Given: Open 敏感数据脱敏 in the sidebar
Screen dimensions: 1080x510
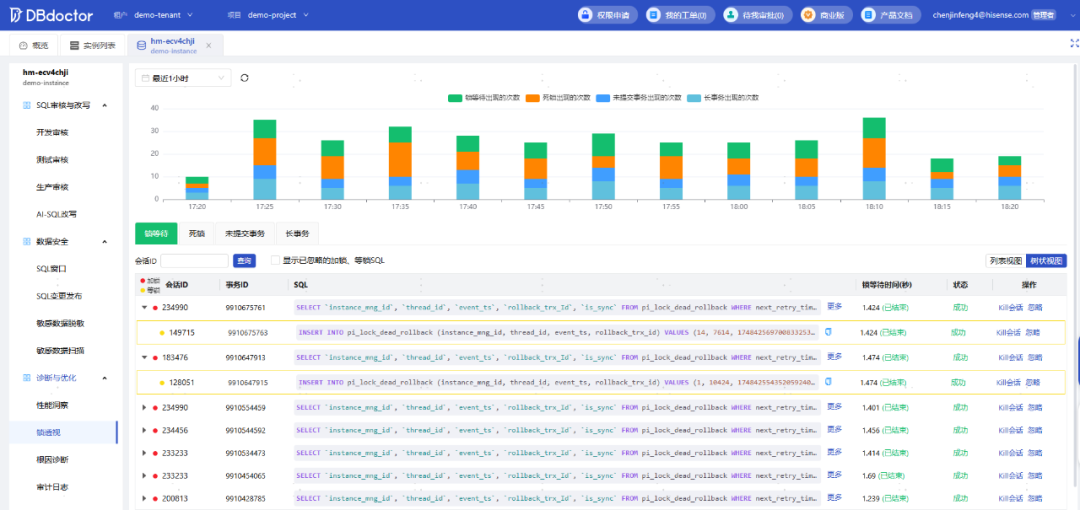Looking at the screenshot, I should (60, 323).
